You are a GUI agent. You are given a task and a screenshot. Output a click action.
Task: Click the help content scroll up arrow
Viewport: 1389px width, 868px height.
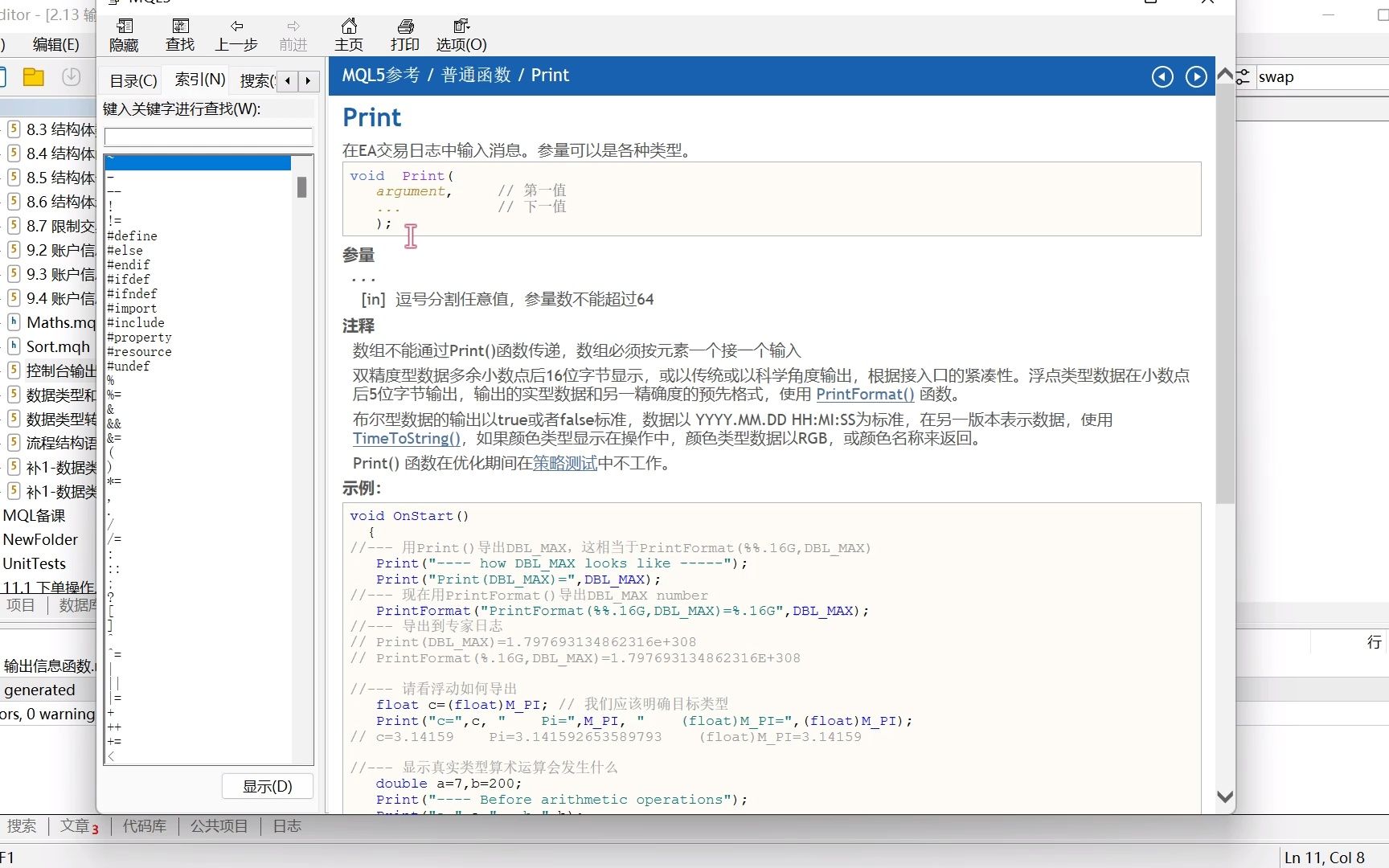(1224, 74)
